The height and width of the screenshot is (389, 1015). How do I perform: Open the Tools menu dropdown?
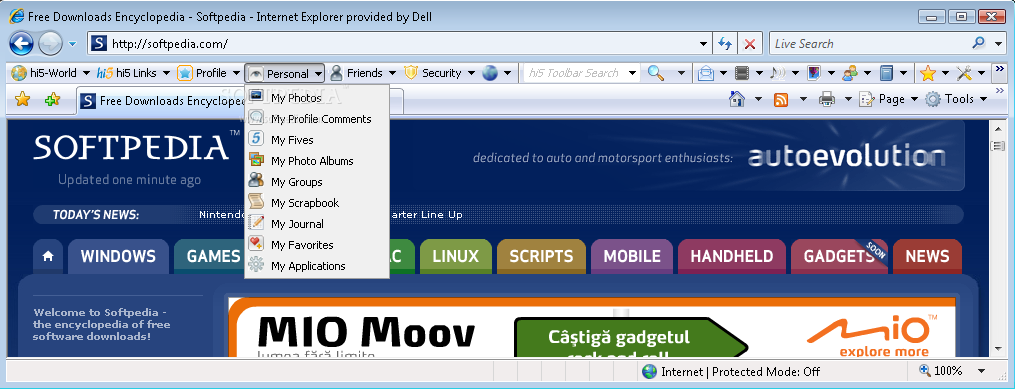click(957, 99)
